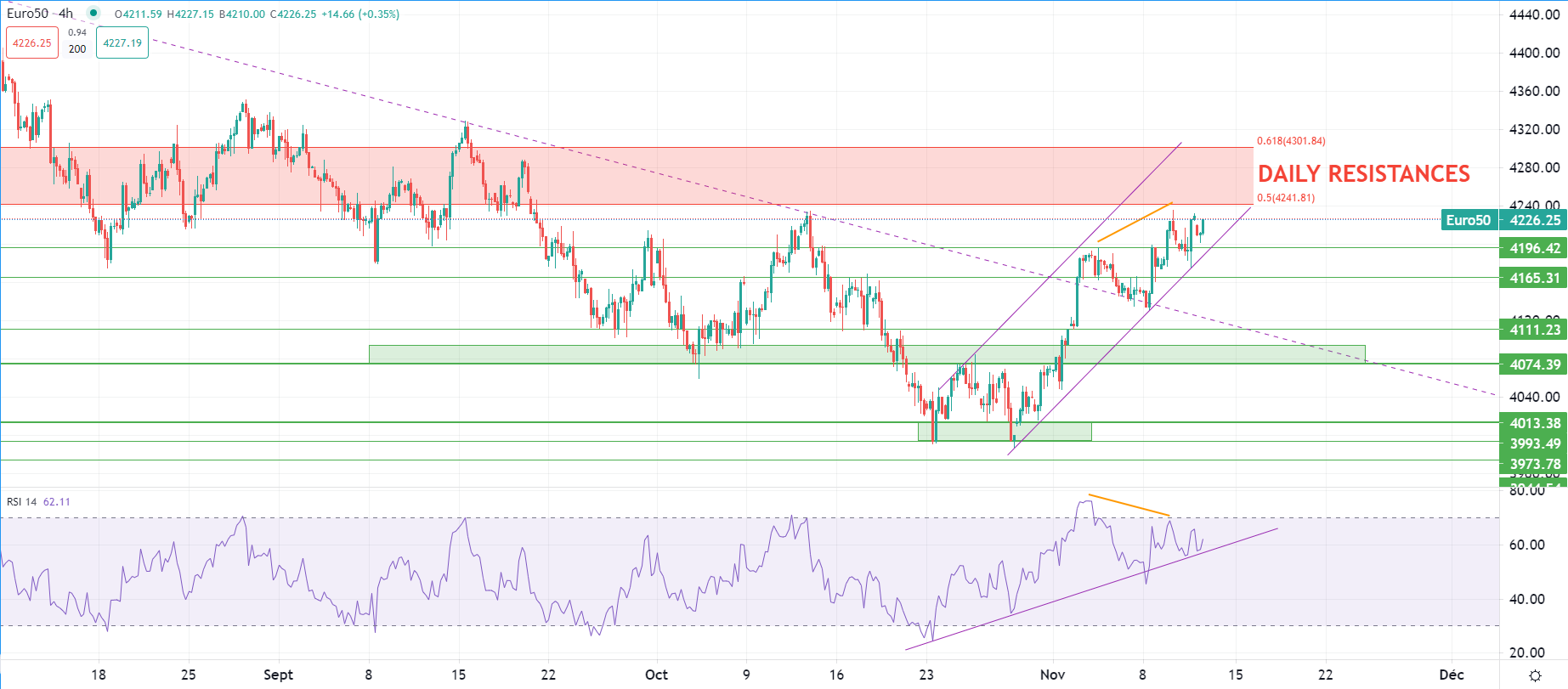Screen dimensions: 1568x689
Task: Select the 3973.78 support level price label
Action: [1534, 464]
